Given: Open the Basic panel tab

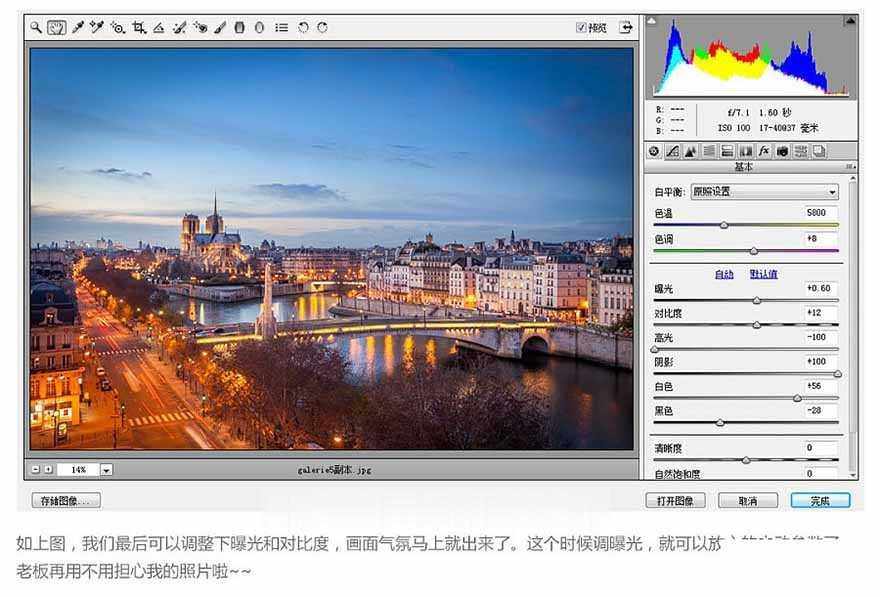Looking at the screenshot, I should pos(654,151).
